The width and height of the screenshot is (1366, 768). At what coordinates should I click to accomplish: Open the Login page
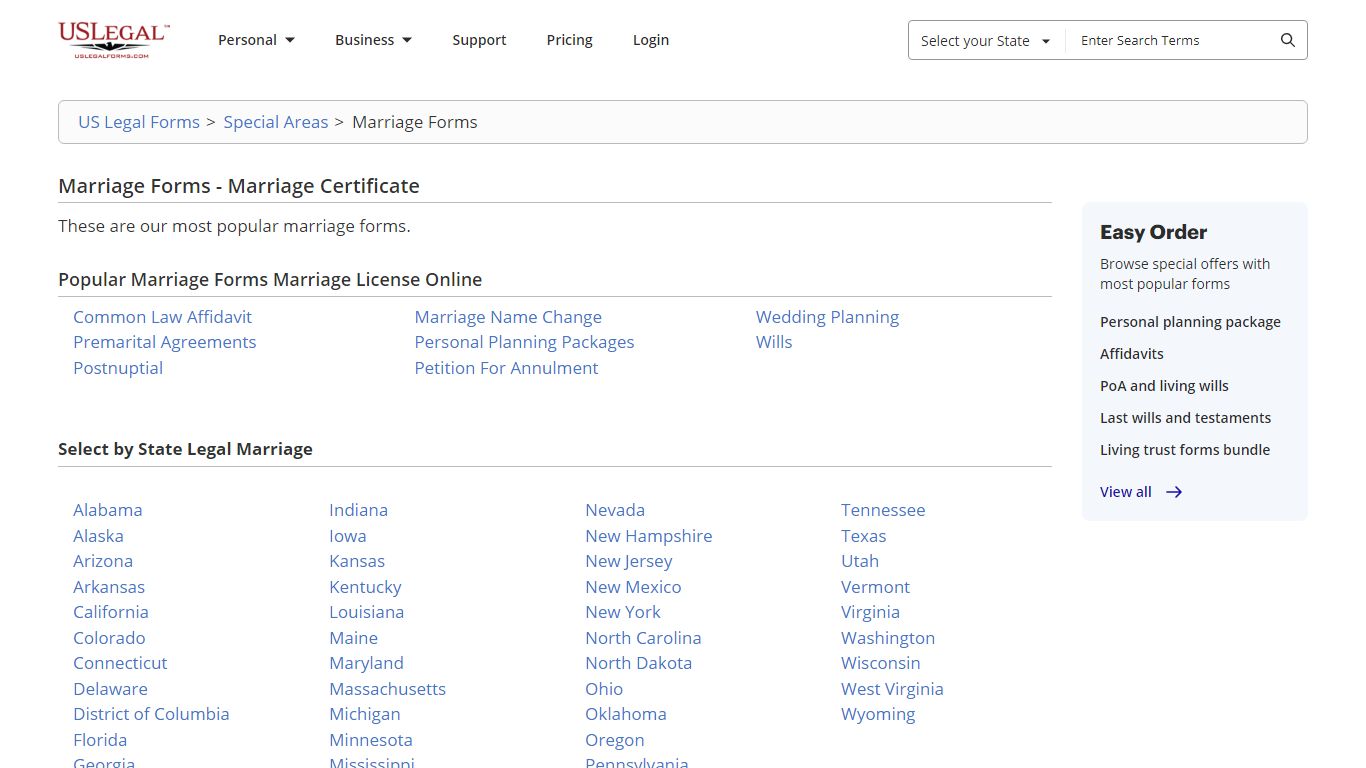click(651, 40)
